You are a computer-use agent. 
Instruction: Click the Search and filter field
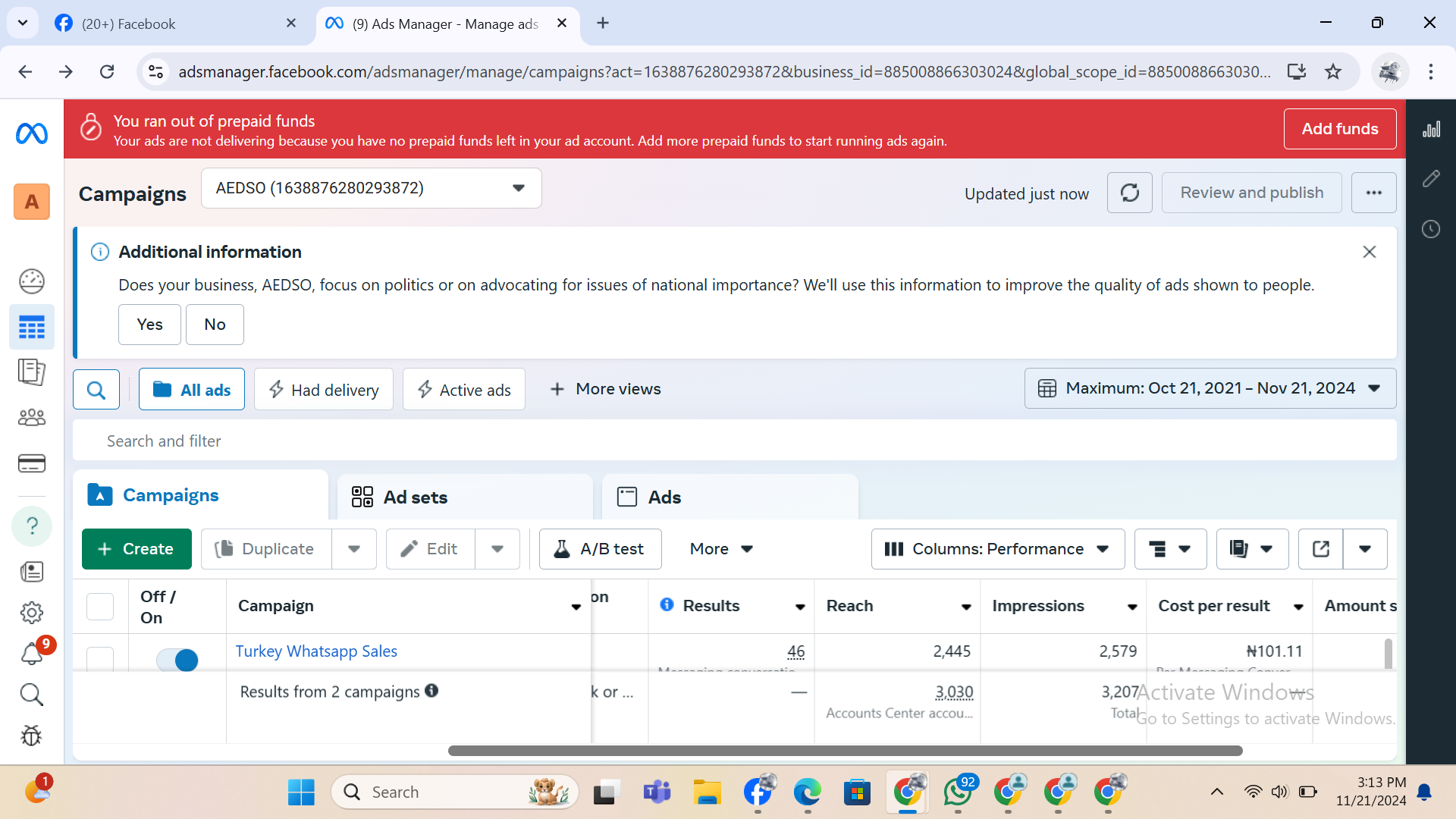(735, 441)
